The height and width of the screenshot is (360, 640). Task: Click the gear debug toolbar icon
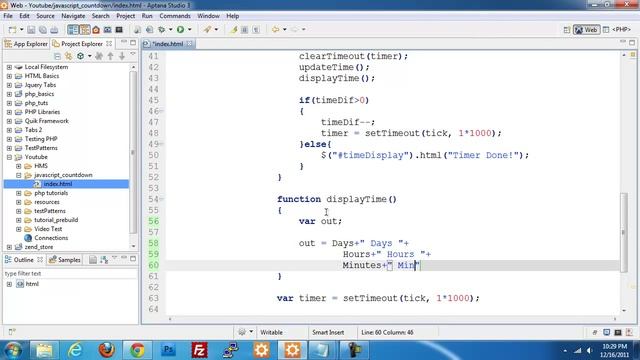coord(162,29)
